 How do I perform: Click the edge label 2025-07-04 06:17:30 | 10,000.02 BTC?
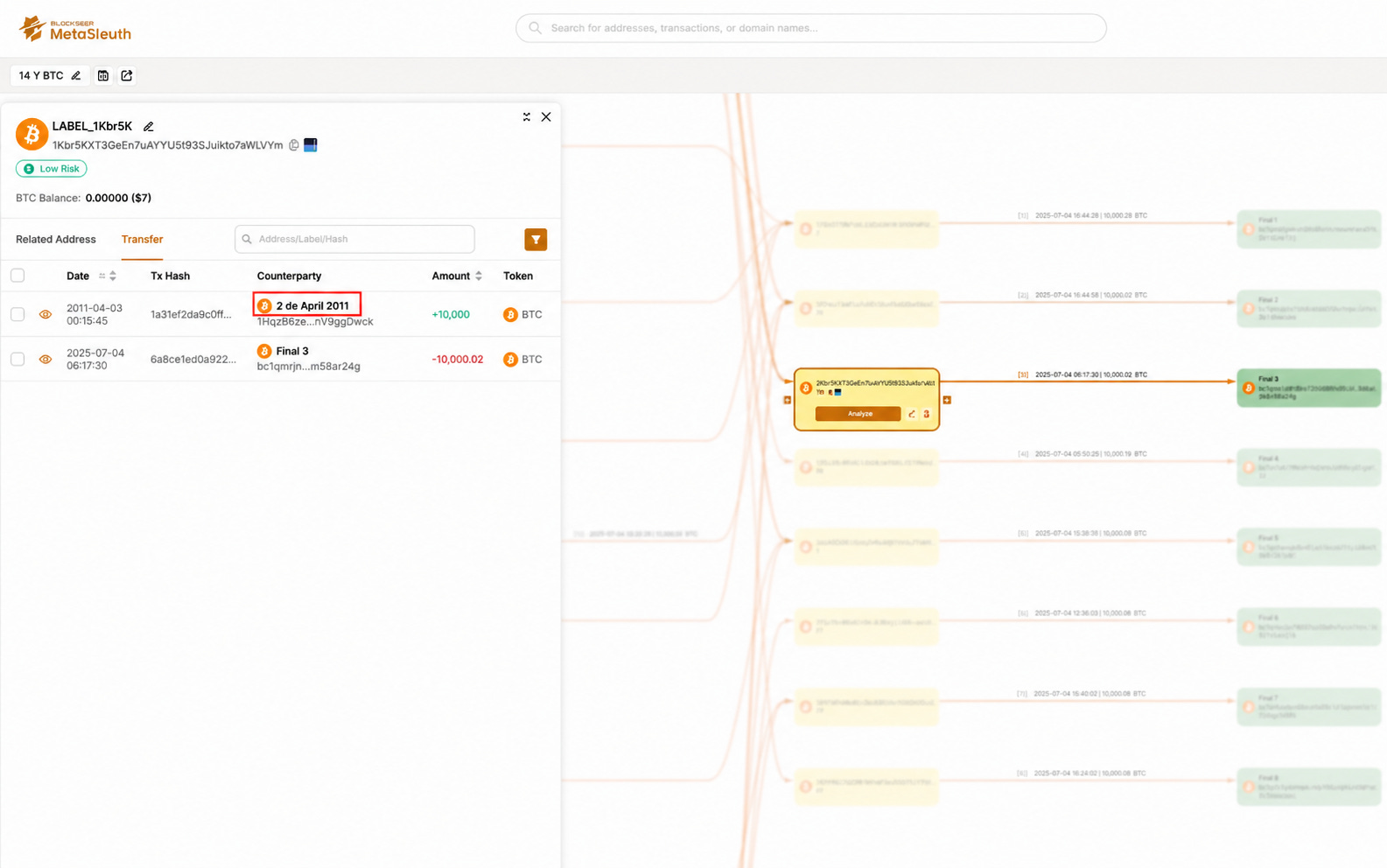(x=1090, y=374)
